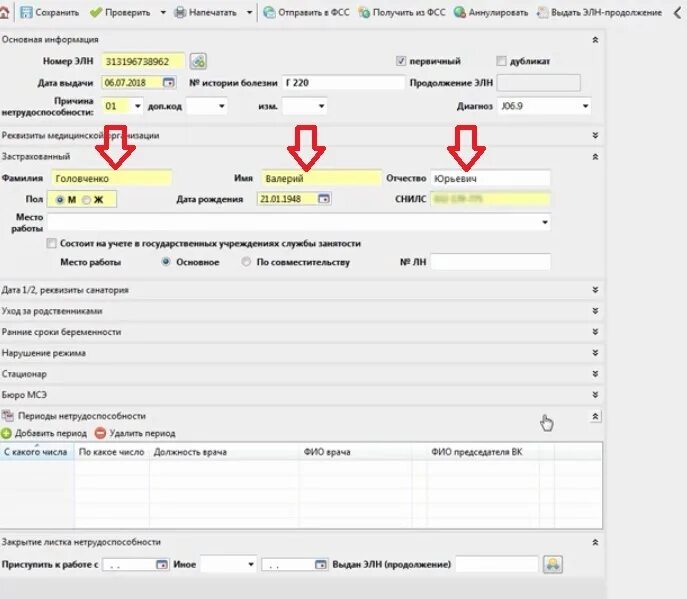Open the изм. dropdown
Image resolution: width=687 pixels, height=599 pixels.
(x=321, y=106)
